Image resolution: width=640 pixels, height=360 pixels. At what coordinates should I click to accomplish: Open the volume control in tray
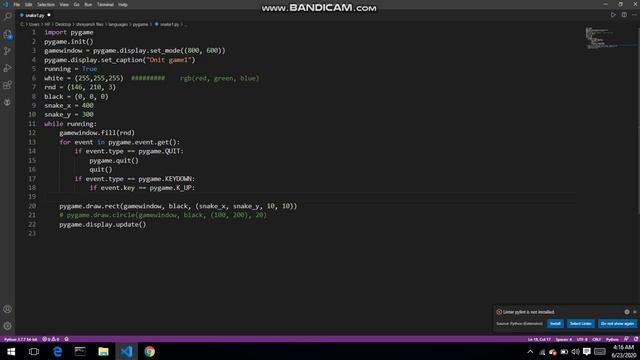(x=576, y=352)
